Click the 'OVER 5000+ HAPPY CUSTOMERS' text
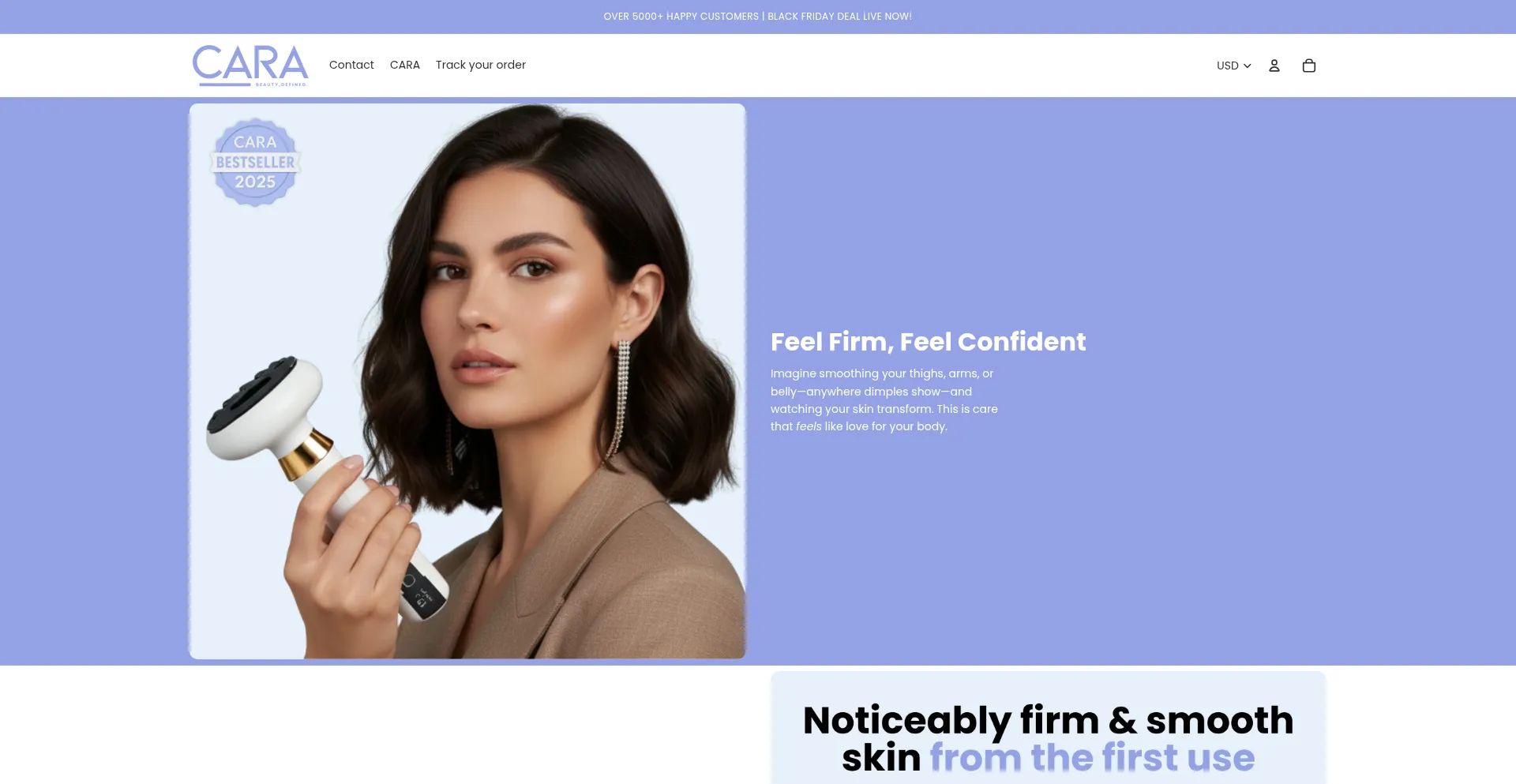 (x=681, y=17)
